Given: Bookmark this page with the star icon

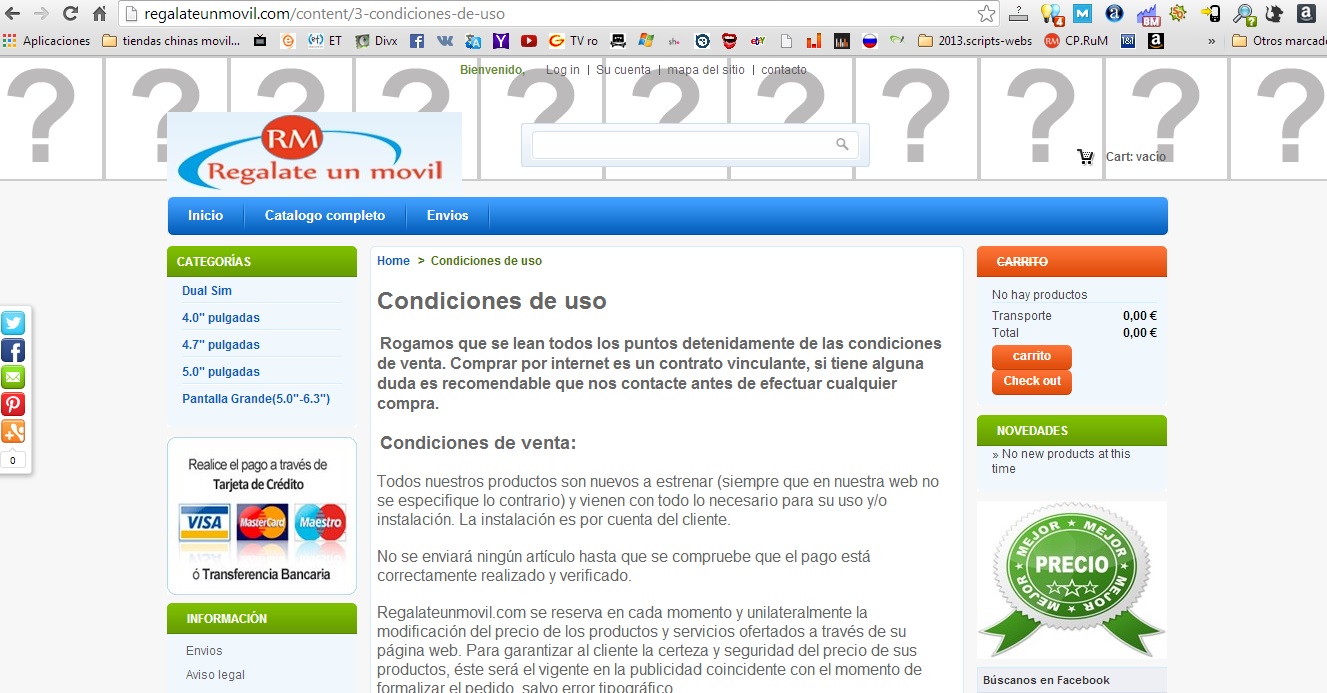Looking at the screenshot, I should pos(987,14).
